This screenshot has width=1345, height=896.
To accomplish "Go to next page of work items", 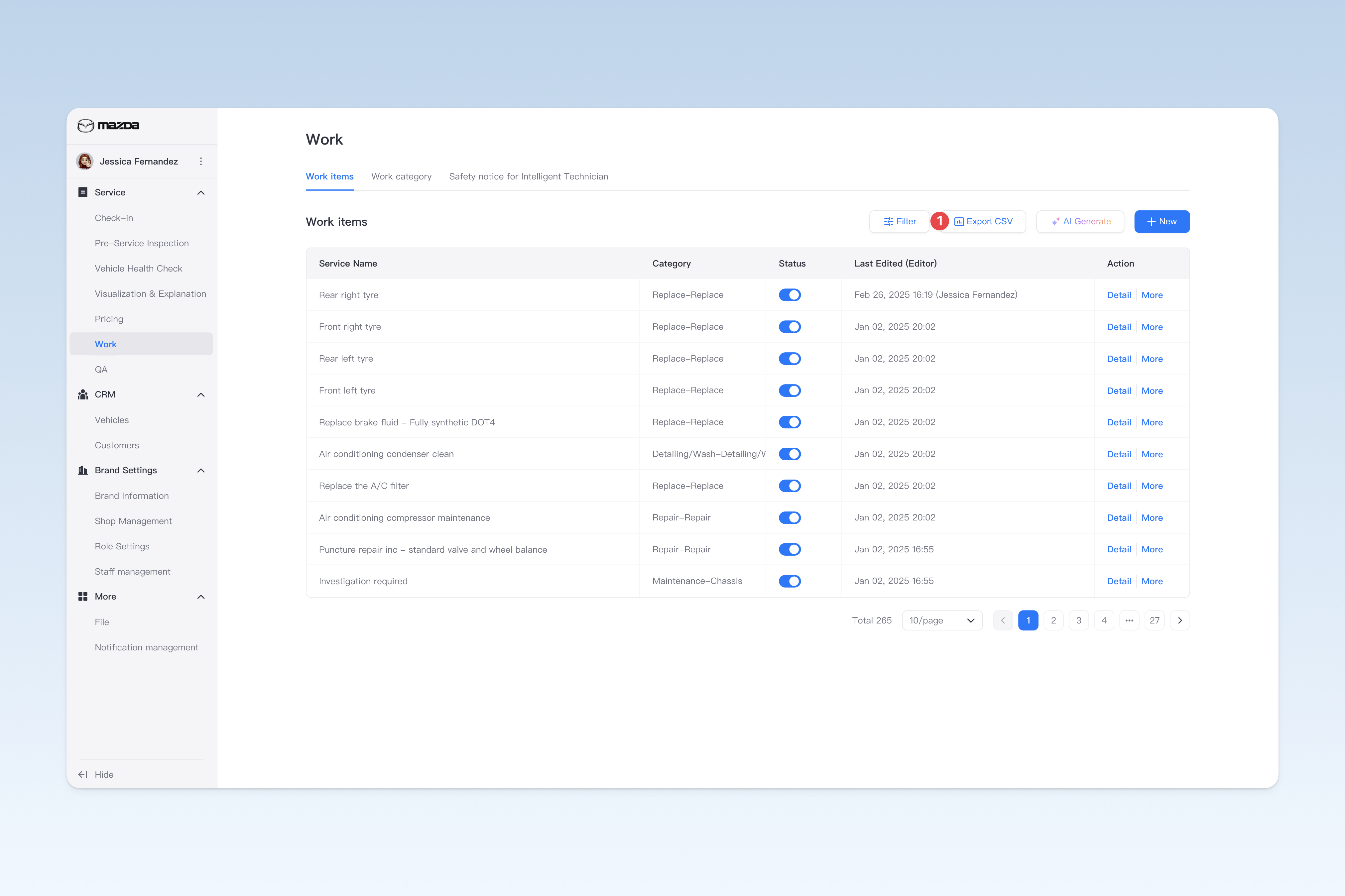I will [x=1180, y=620].
